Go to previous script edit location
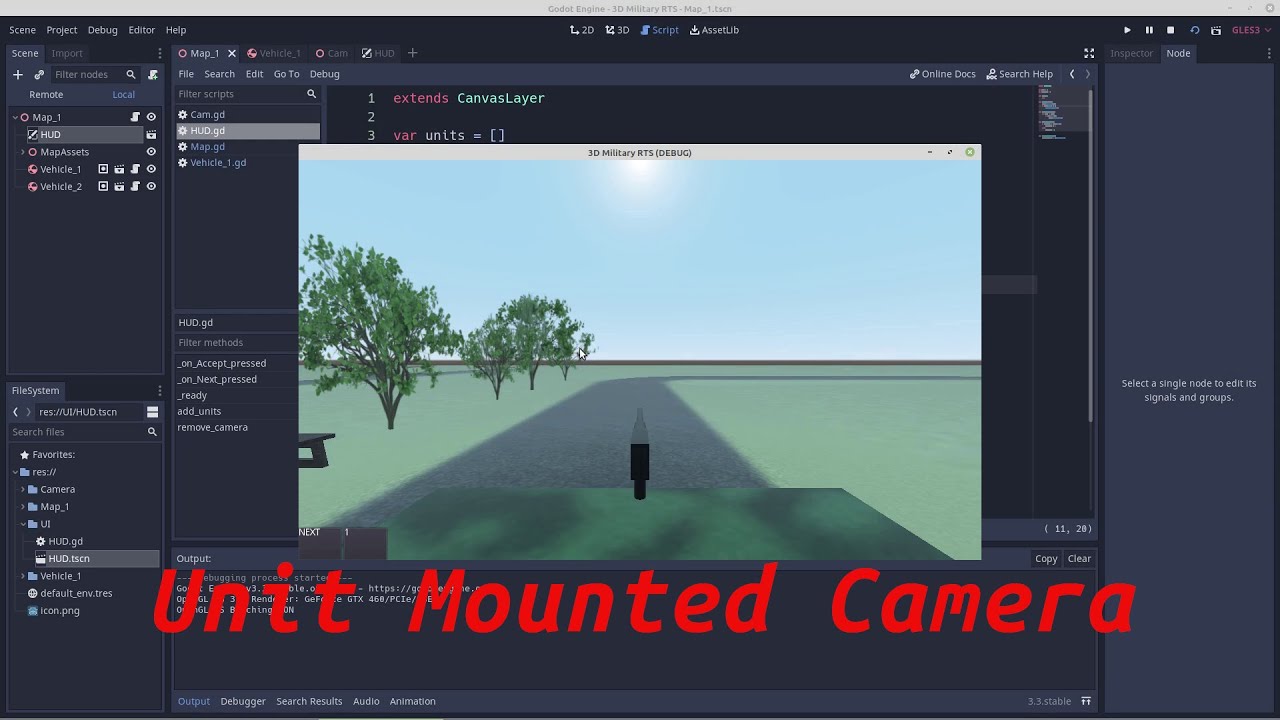 point(1072,74)
